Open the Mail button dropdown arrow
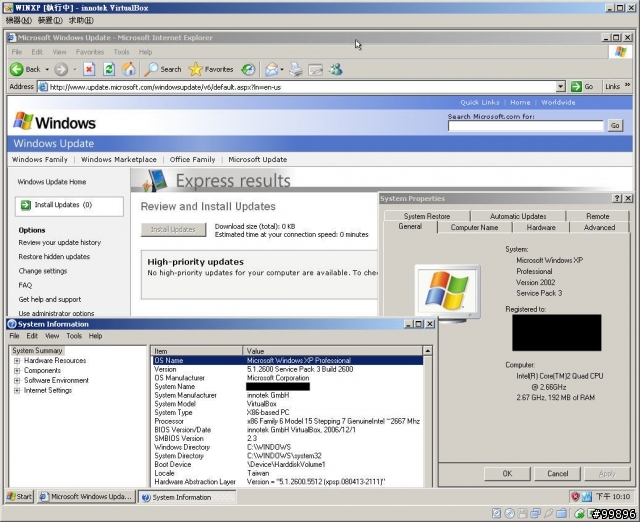 pos(282,70)
